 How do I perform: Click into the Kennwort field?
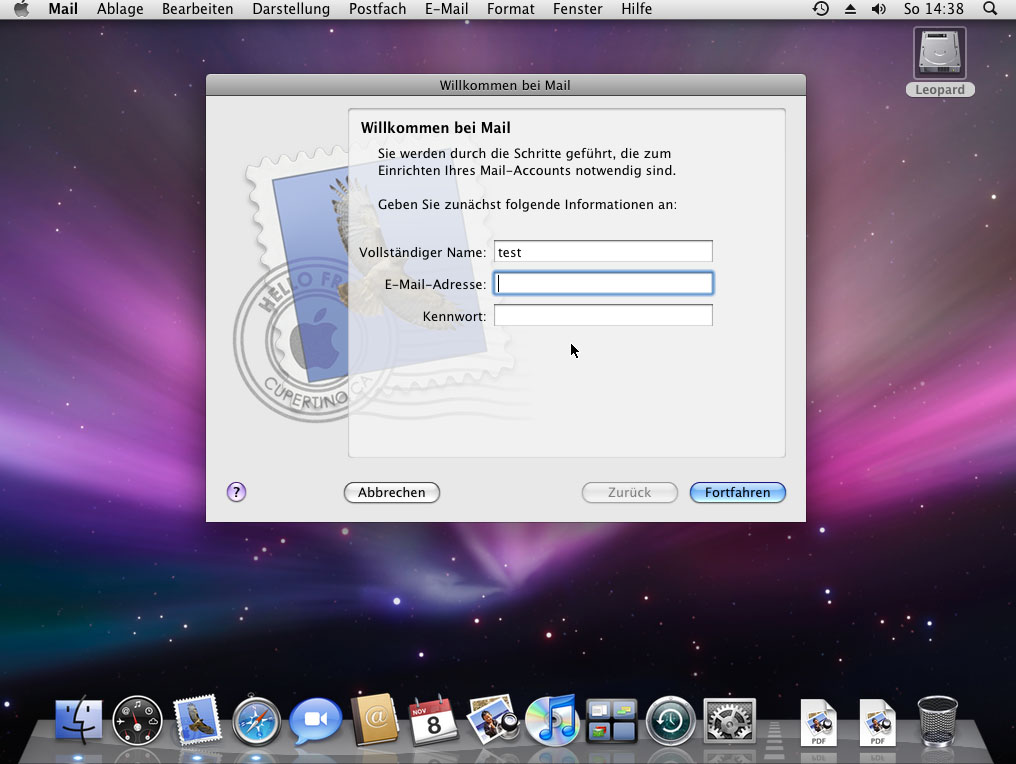(x=603, y=316)
